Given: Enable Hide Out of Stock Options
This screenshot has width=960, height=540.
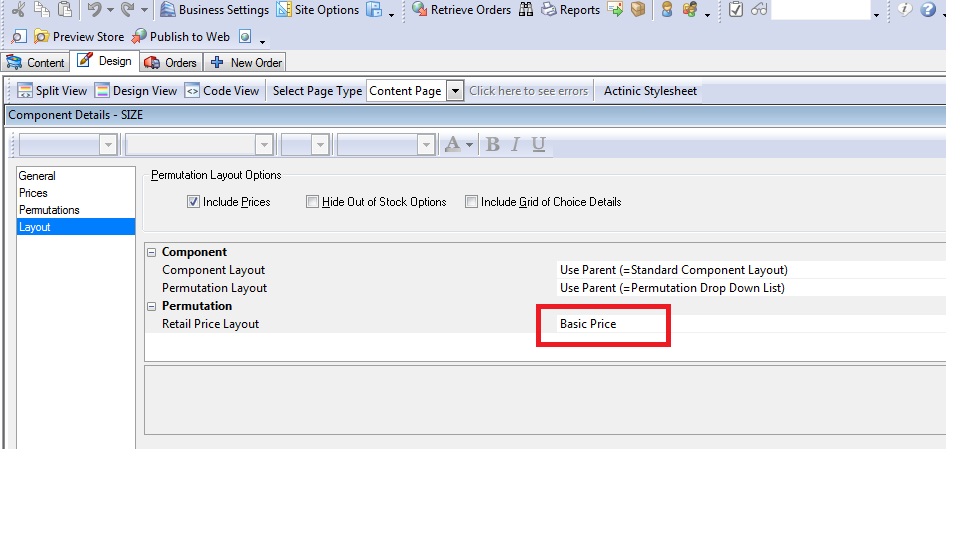Looking at the screenshot, I should pyautogui.click(x=313, y=202).
